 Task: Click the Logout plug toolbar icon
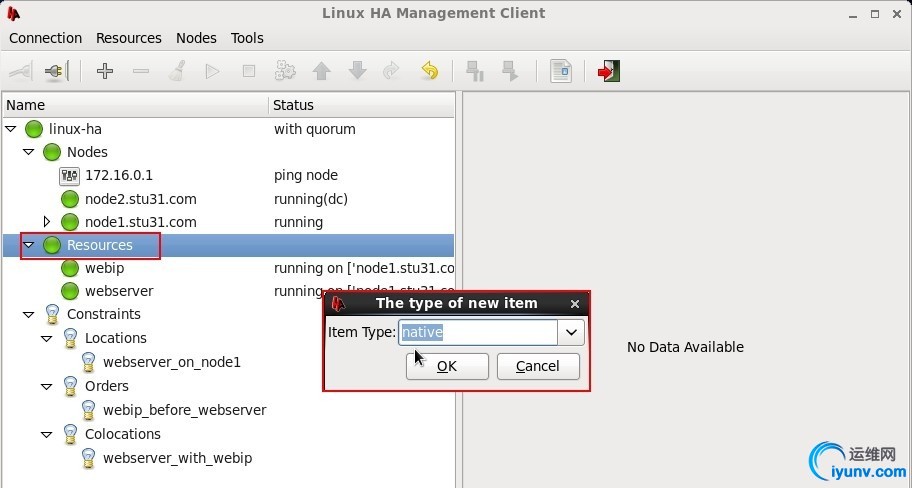(56, 71)
